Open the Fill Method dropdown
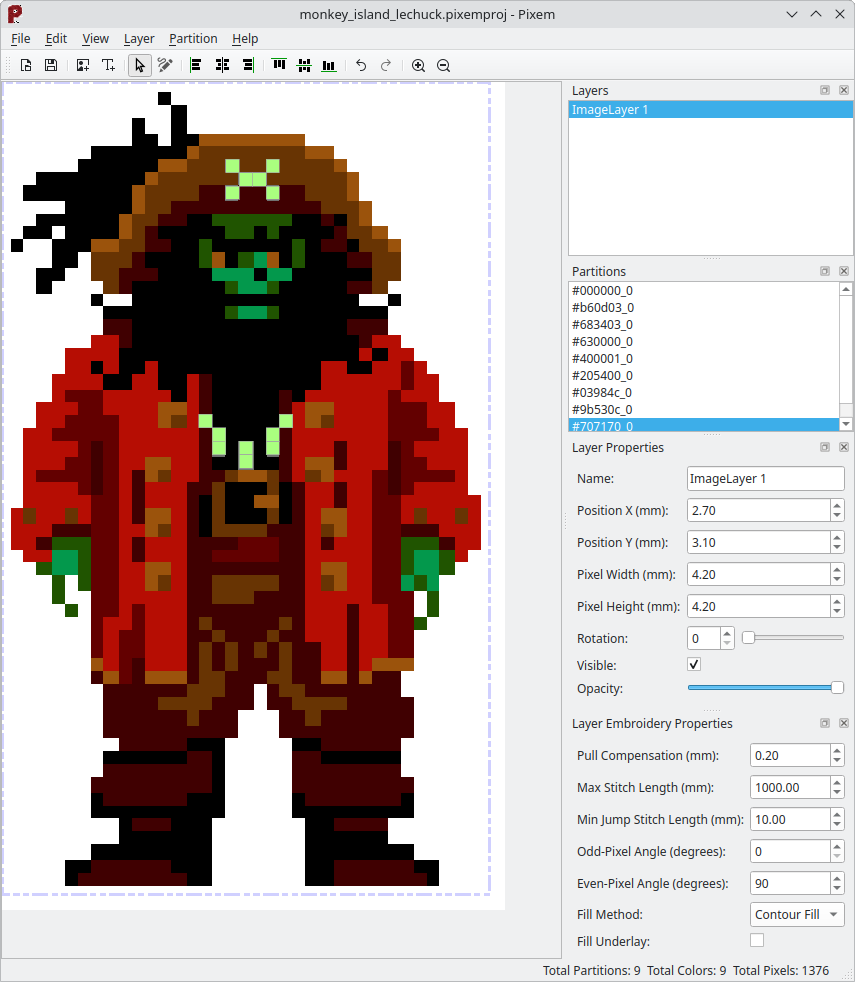The width and height of the screenshot is (855, 982). click(x=797, y=914)
